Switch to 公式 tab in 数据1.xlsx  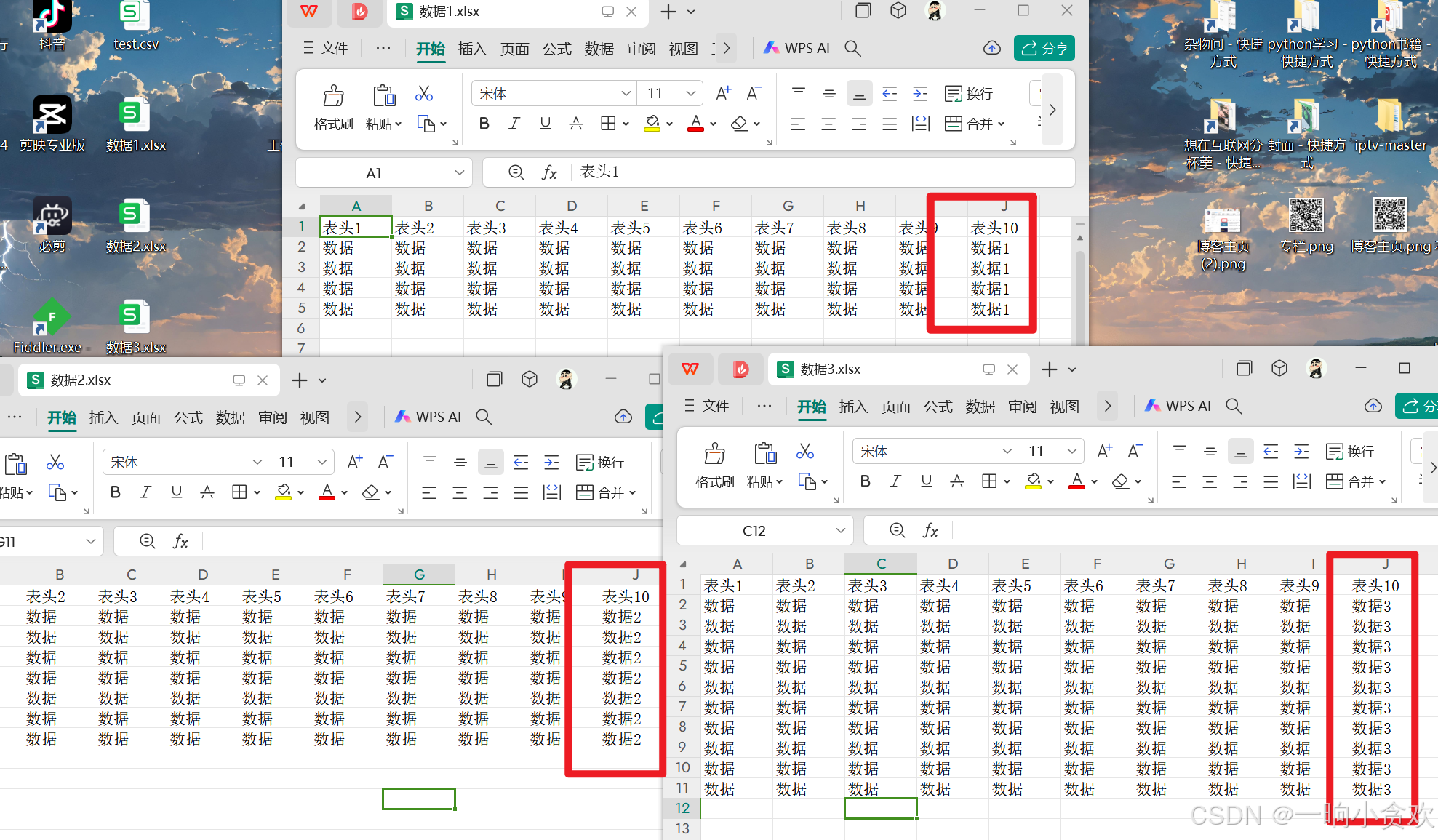pyautogui.click(x=556, y=49)
